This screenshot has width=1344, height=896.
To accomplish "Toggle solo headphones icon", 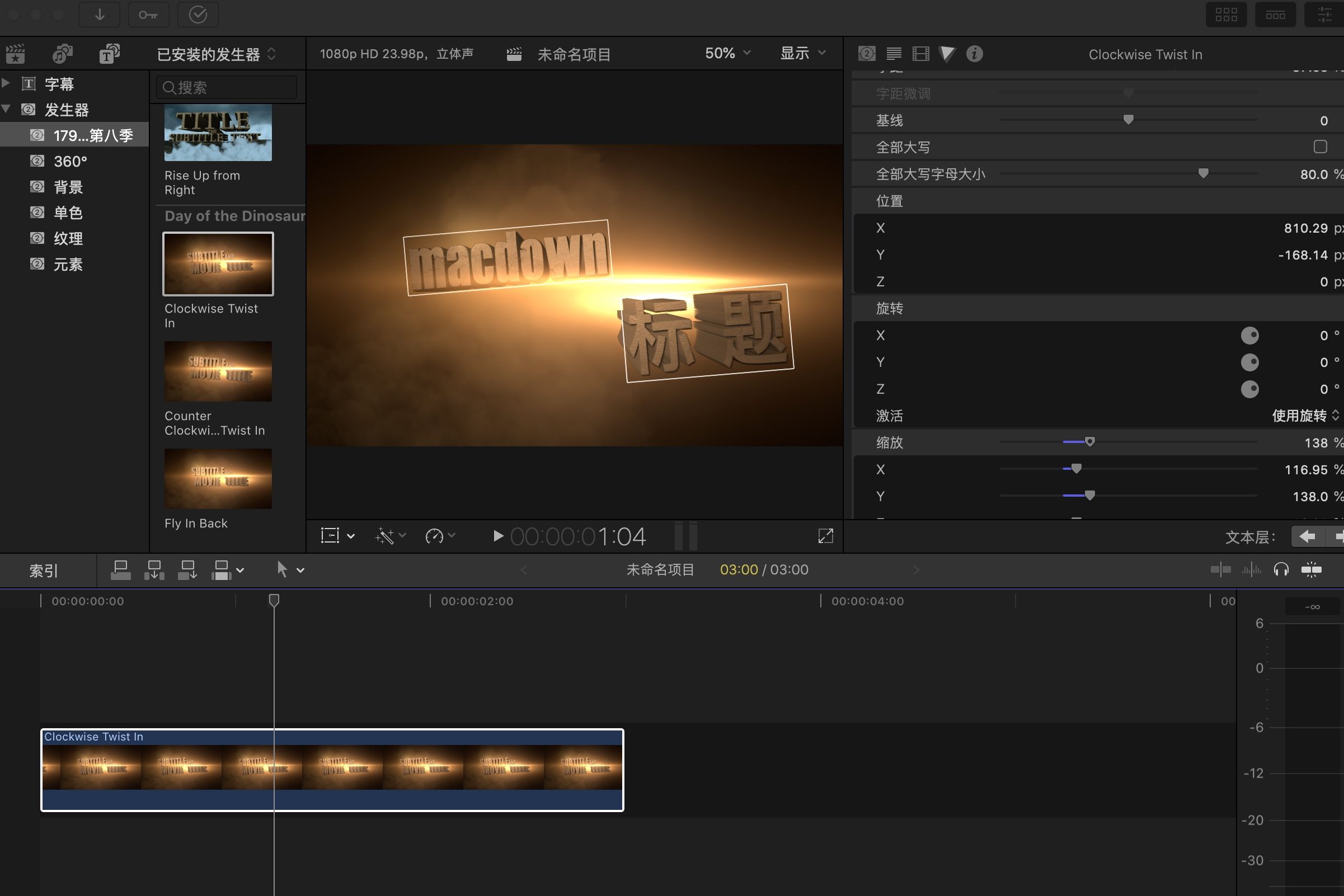I will (x=1281, y=569).
